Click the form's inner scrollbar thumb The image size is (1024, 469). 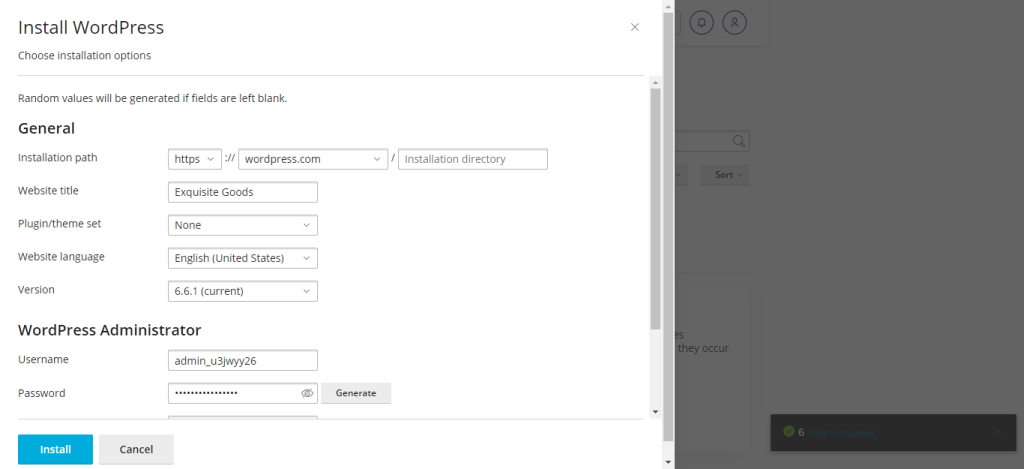tap(656, 208)
